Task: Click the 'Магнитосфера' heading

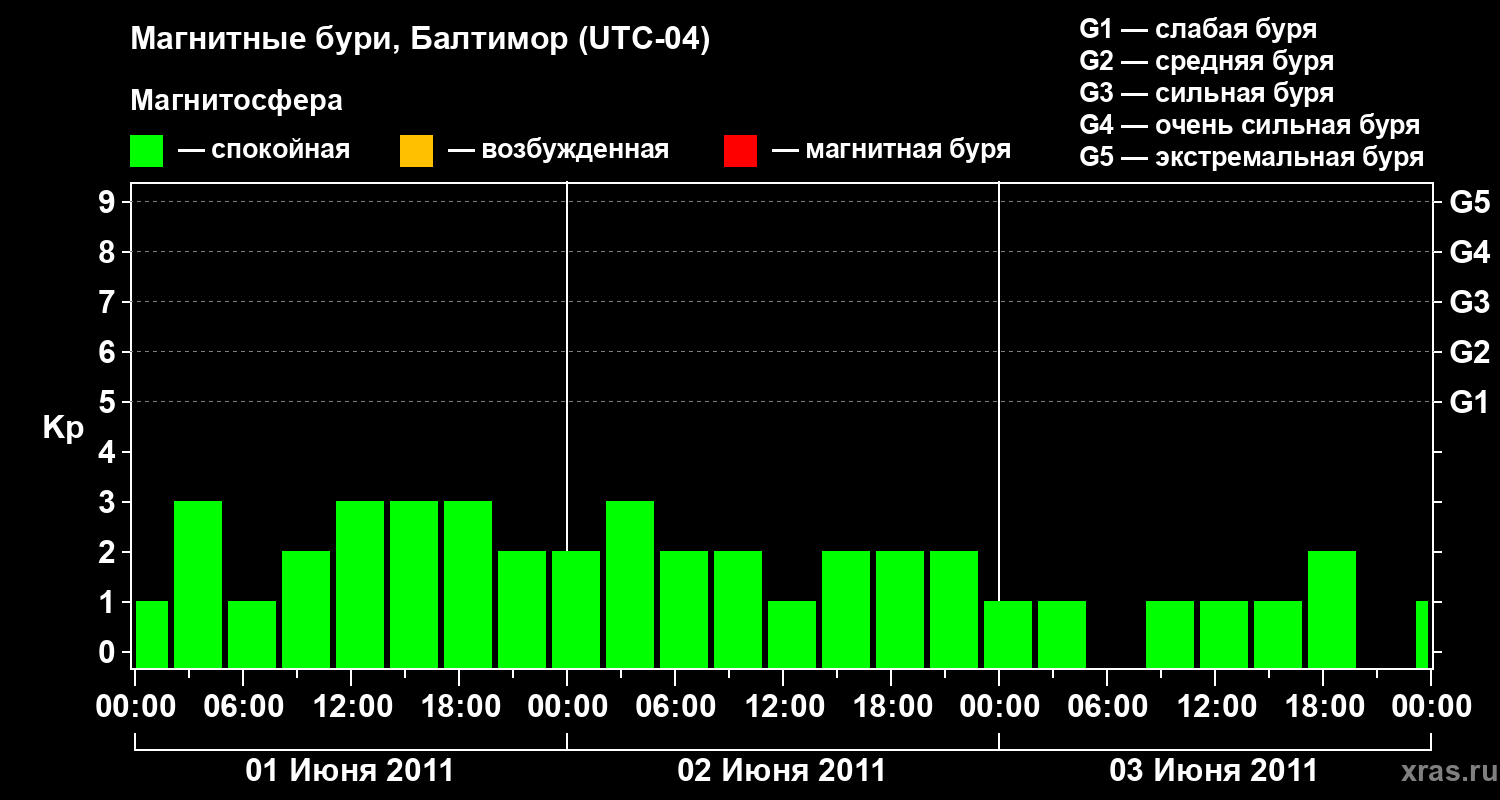Action: pyautogui.click(x=237, y=101)
